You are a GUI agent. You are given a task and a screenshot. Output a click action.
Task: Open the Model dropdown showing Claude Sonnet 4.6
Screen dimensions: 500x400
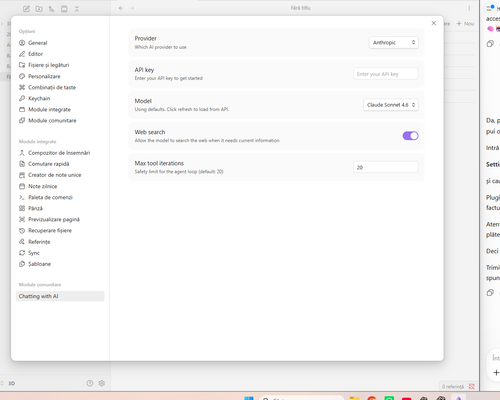point(391,105)
